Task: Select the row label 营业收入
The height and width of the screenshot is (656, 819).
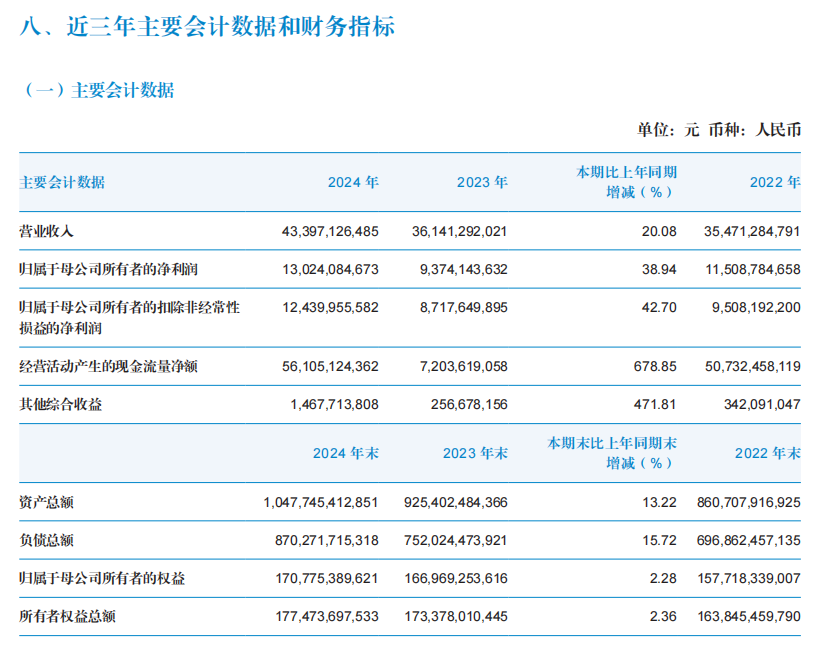Action: pos(46,231)
